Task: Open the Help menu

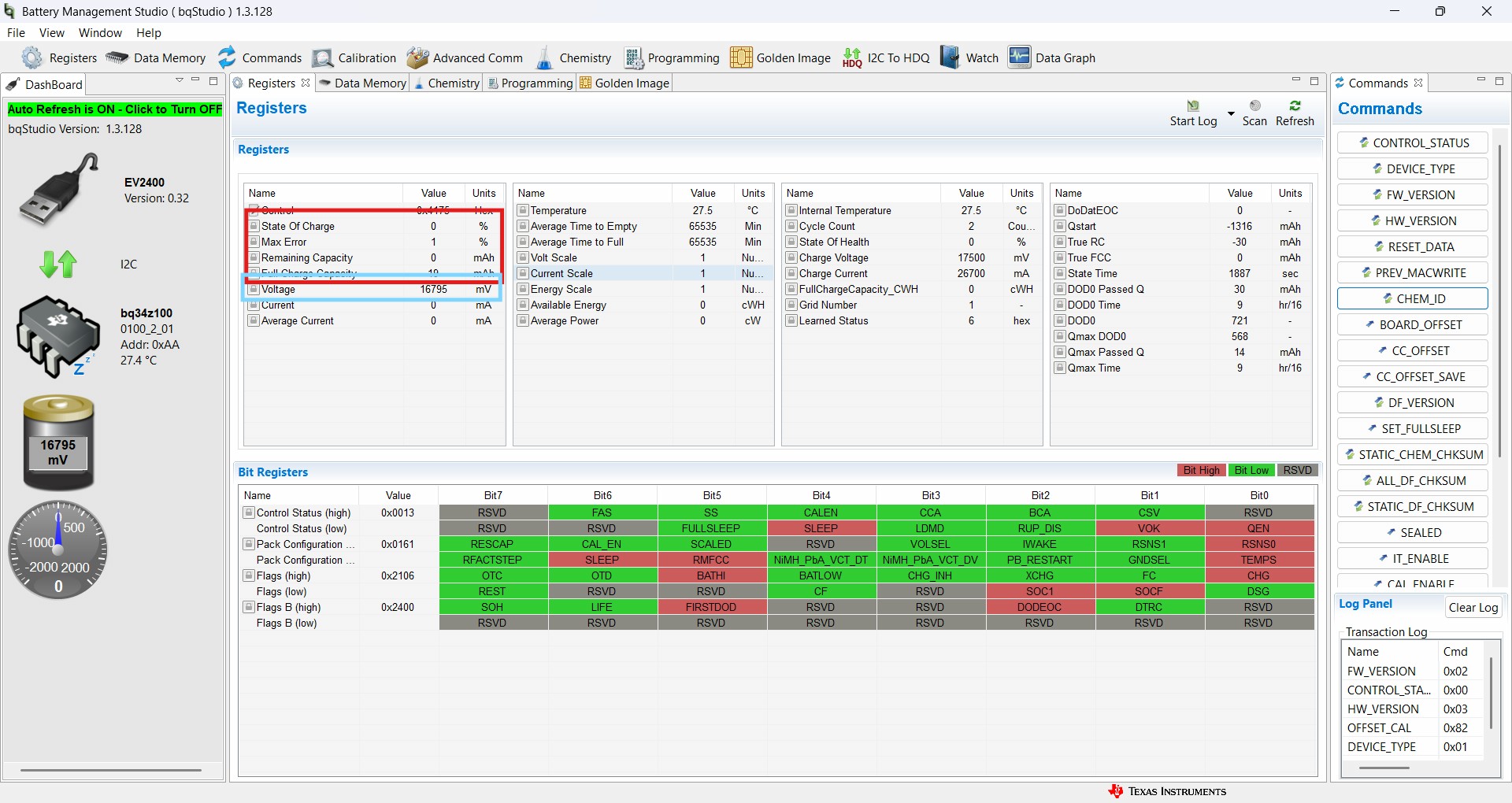Action: pos(149,33)
